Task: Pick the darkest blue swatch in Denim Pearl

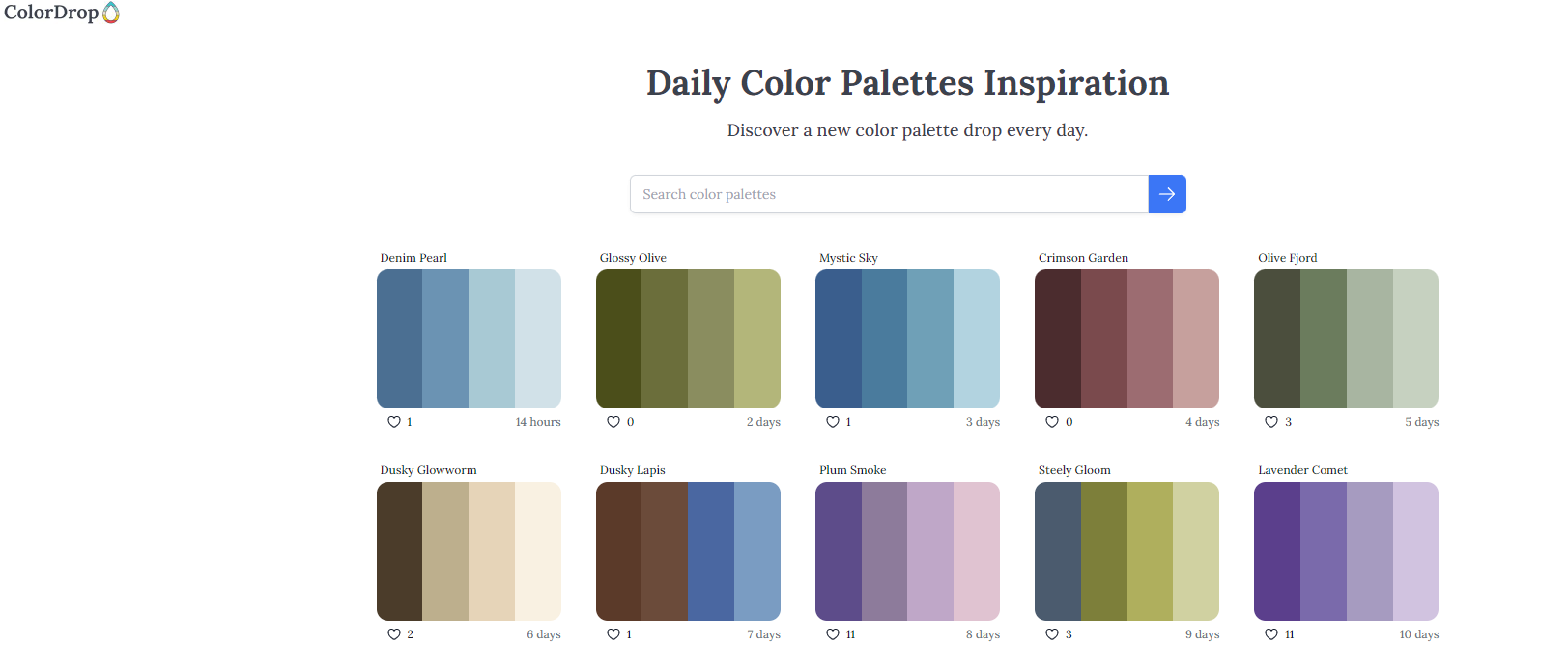Action: coord(399,339)
